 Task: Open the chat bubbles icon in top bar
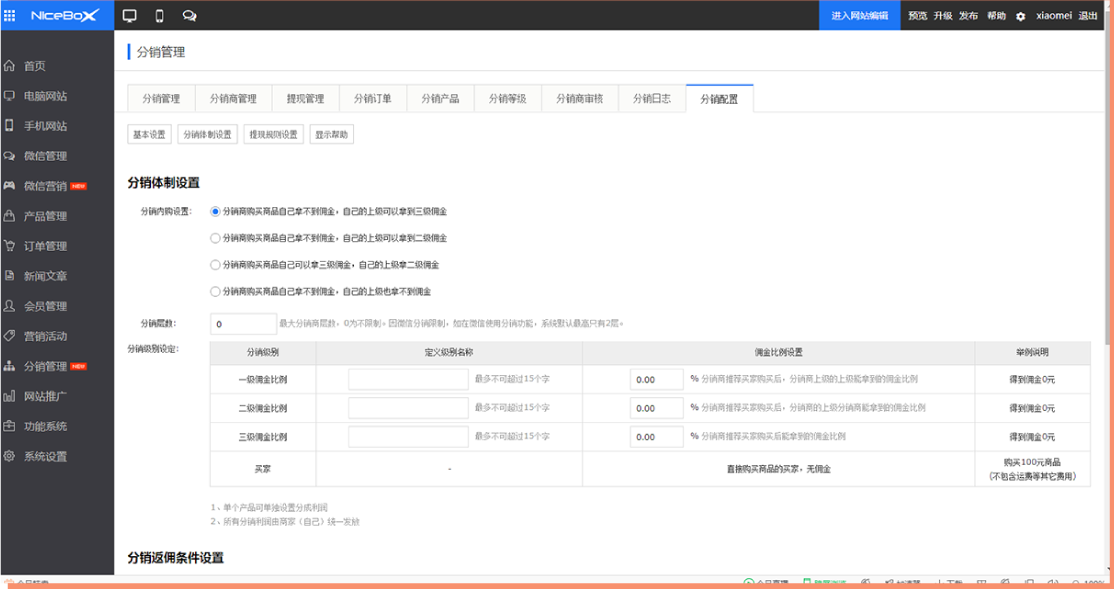click(x=189, y=16)
